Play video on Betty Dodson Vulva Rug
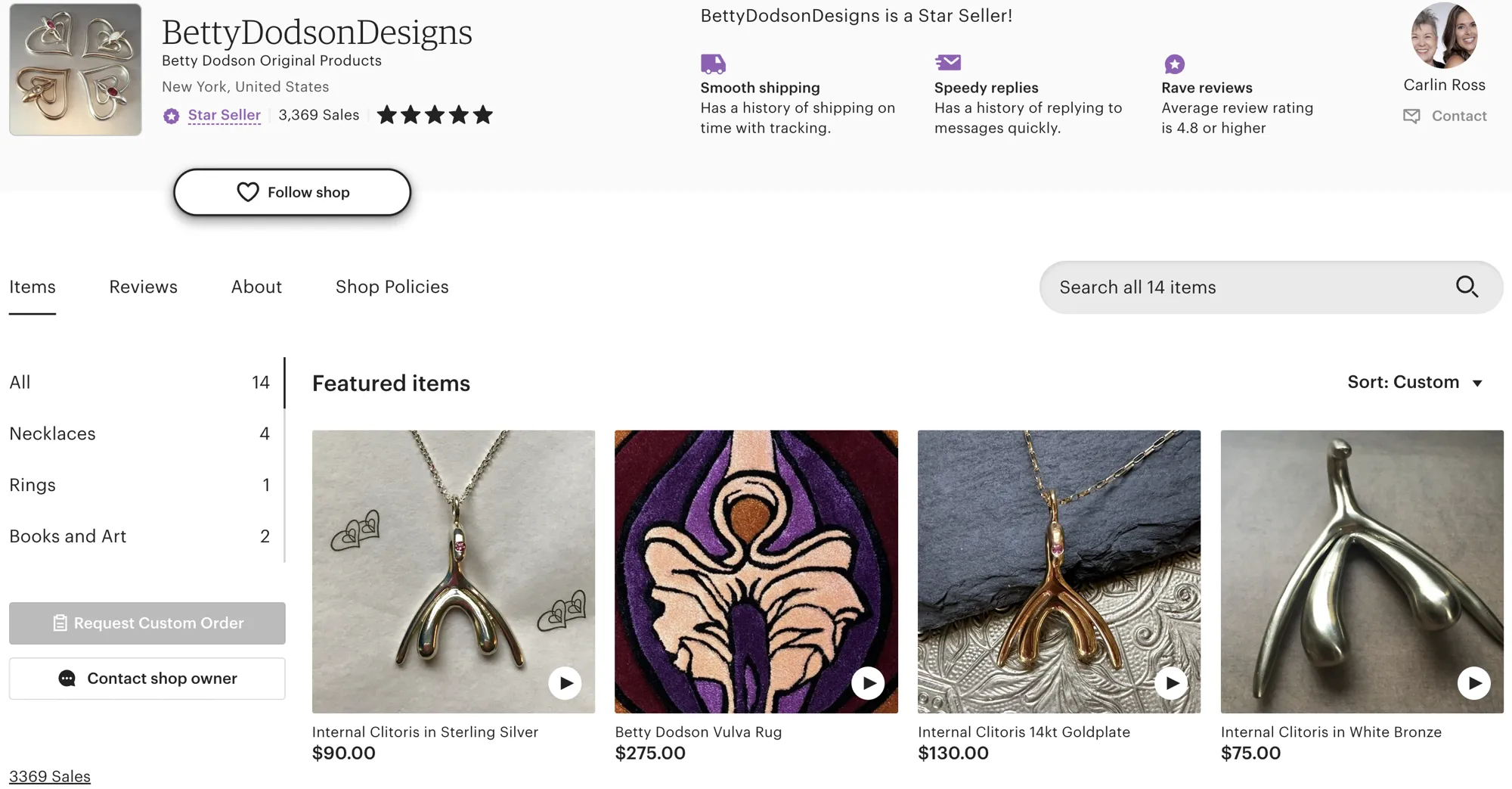The image size is (1512, 789). click(868, 683)
